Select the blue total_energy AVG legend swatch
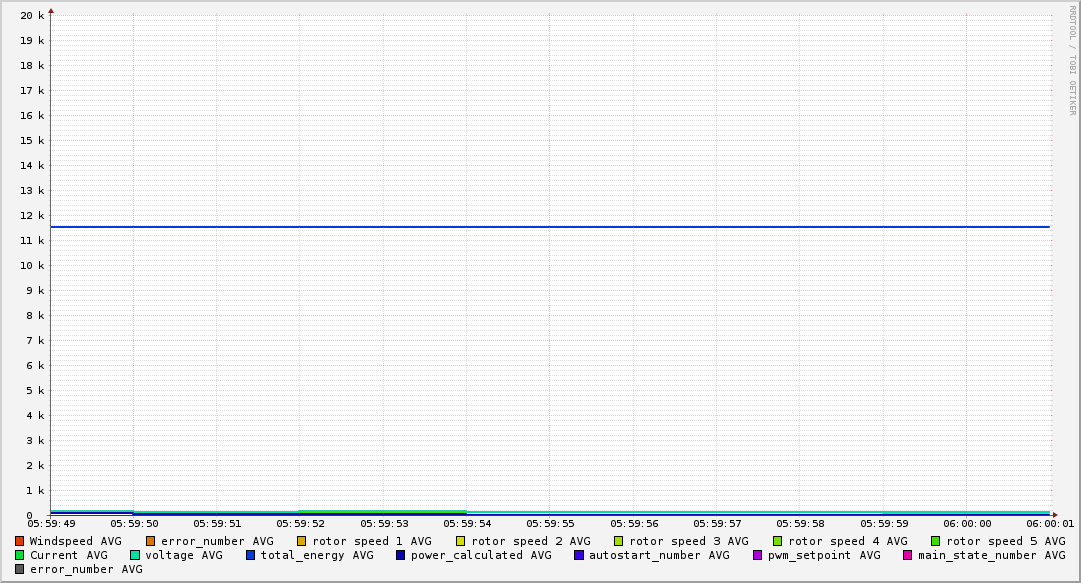This screenshot has width=1081, height=583. (x=251, y=555)
